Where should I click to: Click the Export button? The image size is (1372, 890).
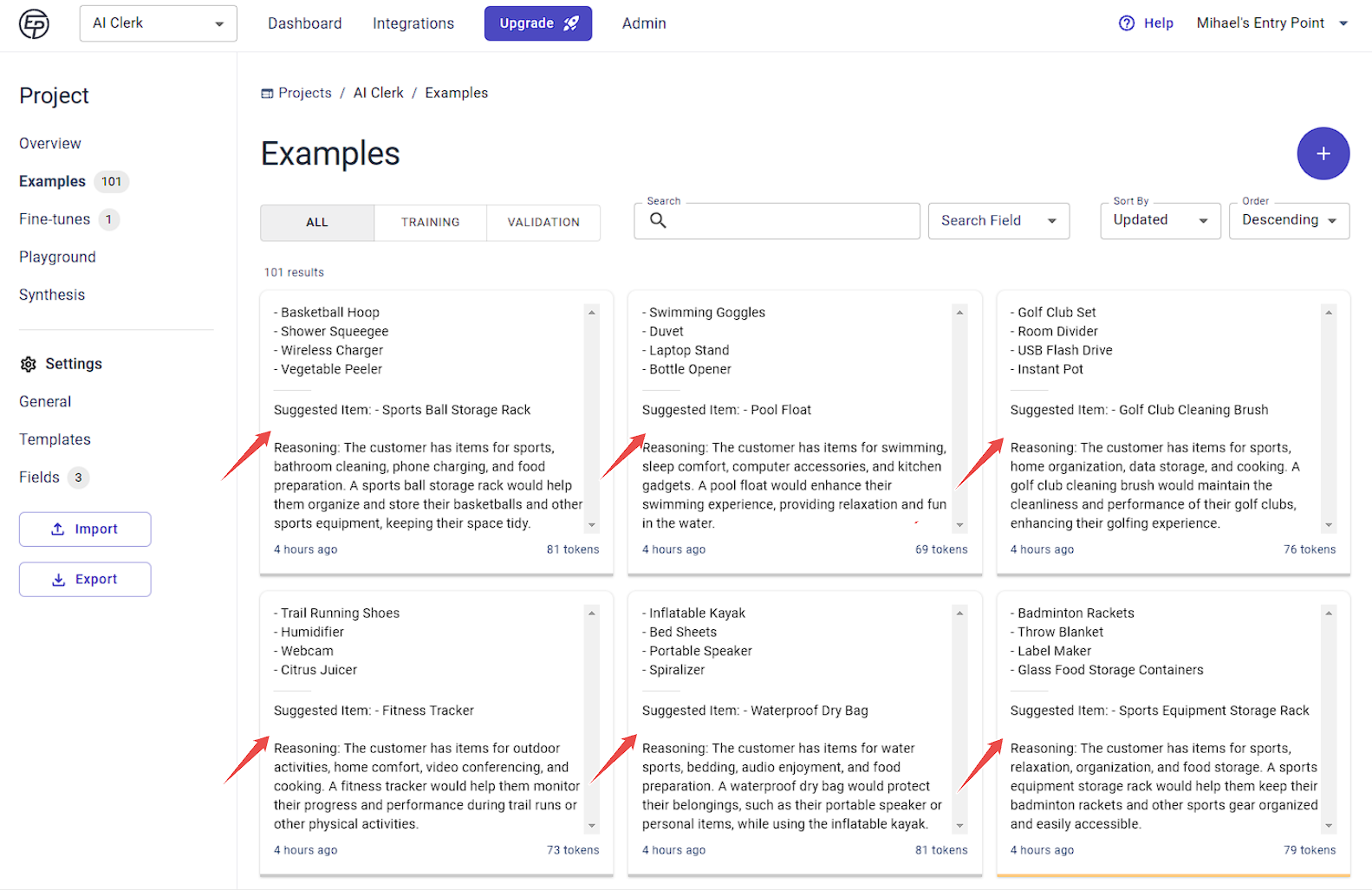(x=85, y=580)
